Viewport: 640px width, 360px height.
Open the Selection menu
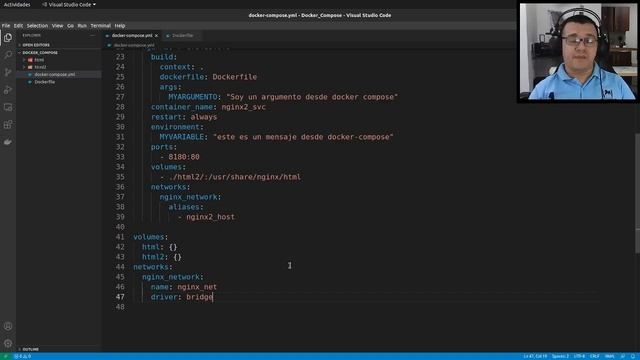coord(37,25)
